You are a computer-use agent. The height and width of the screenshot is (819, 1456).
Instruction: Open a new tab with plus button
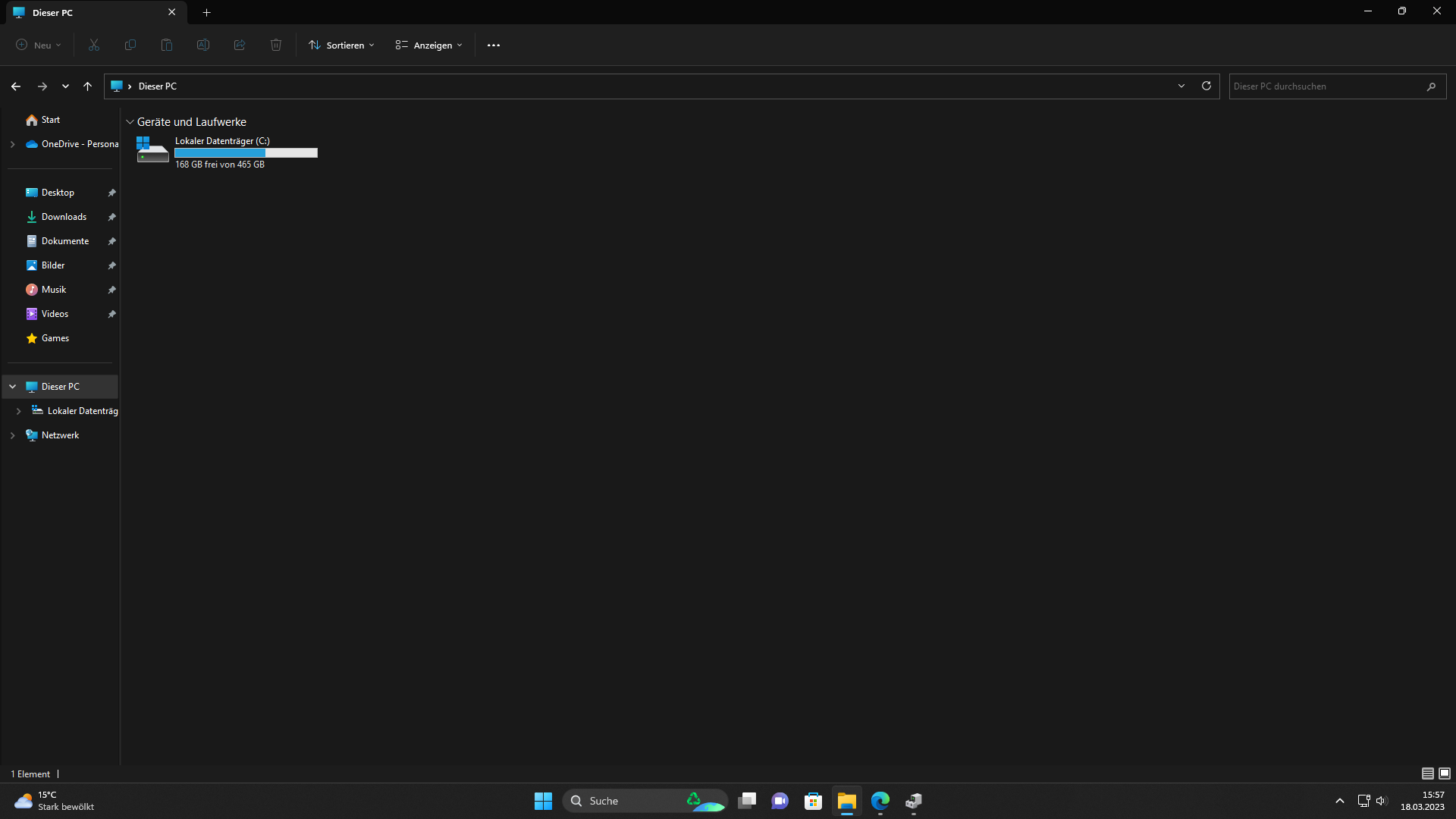[206, 12]
